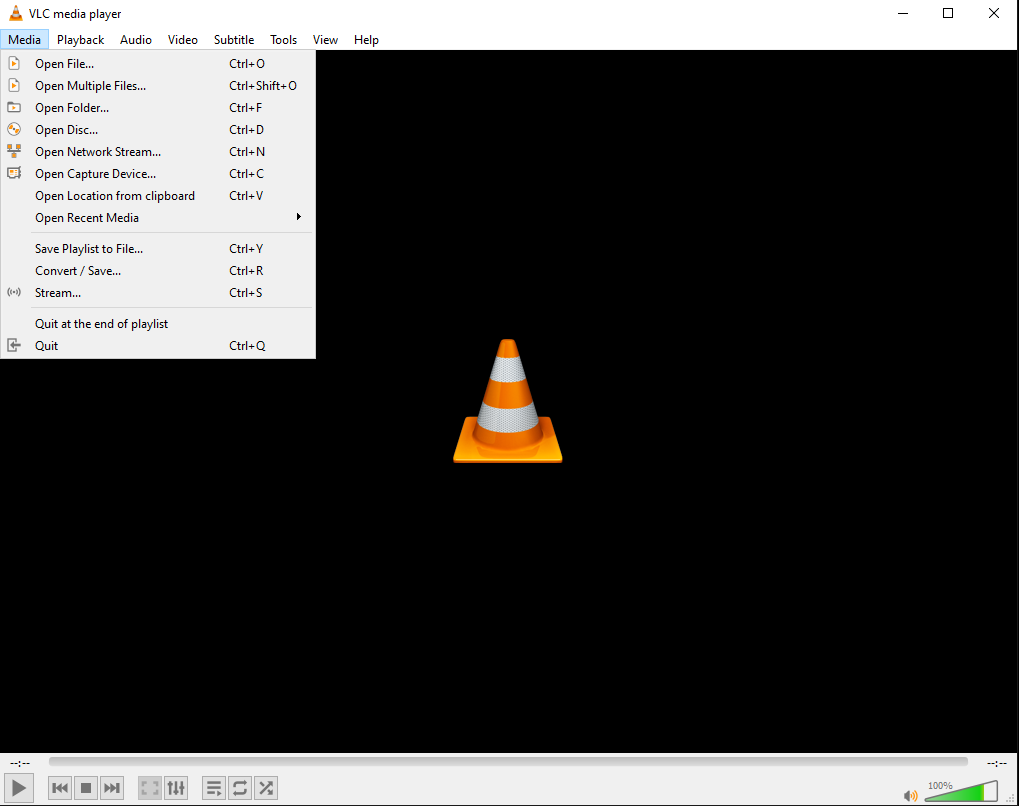This screenshot has width=1019, height=806.
Task: Select Open Capture Device... entry
Action: coord(158,174)
